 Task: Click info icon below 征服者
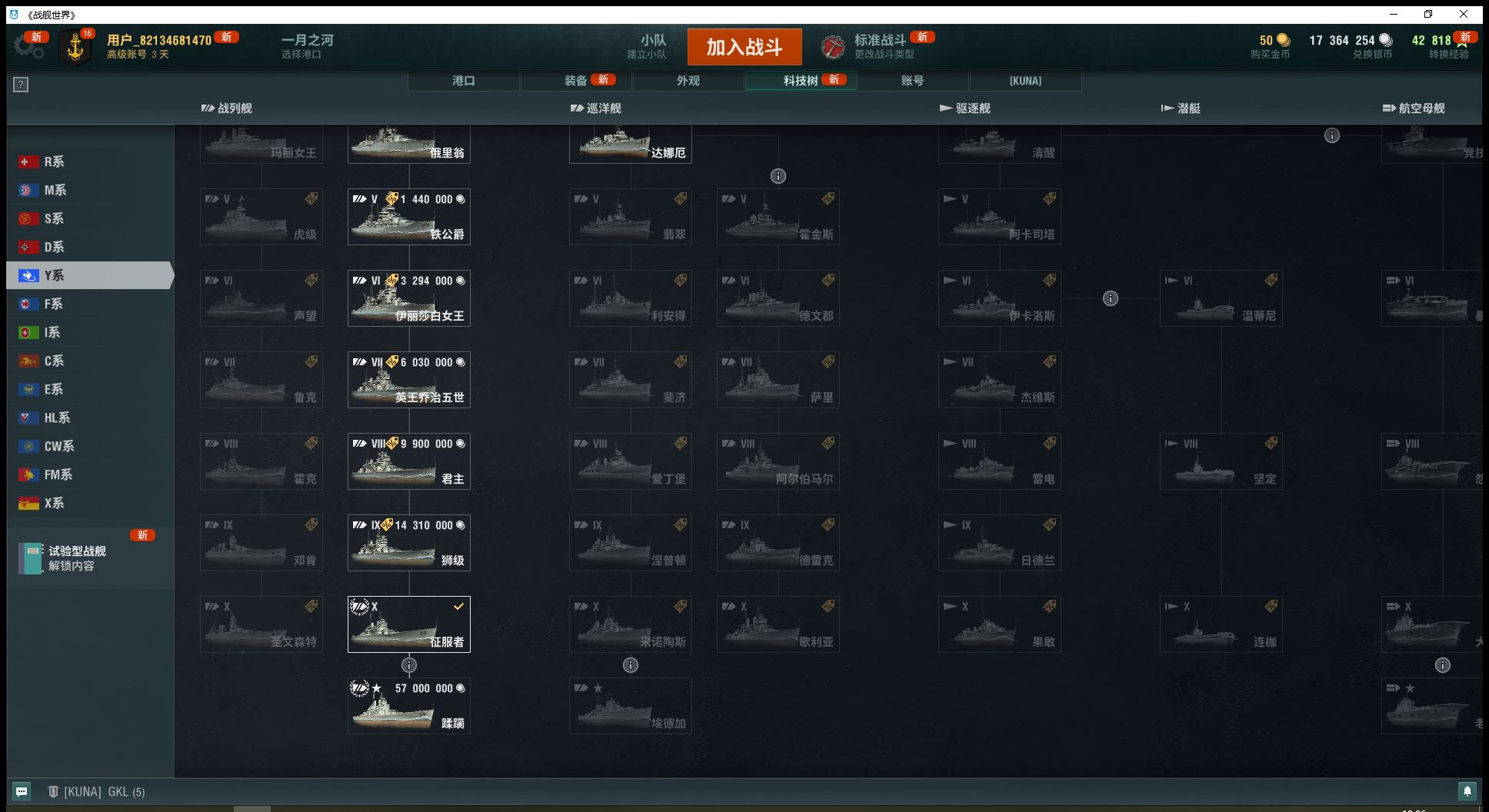click(409, 665)
